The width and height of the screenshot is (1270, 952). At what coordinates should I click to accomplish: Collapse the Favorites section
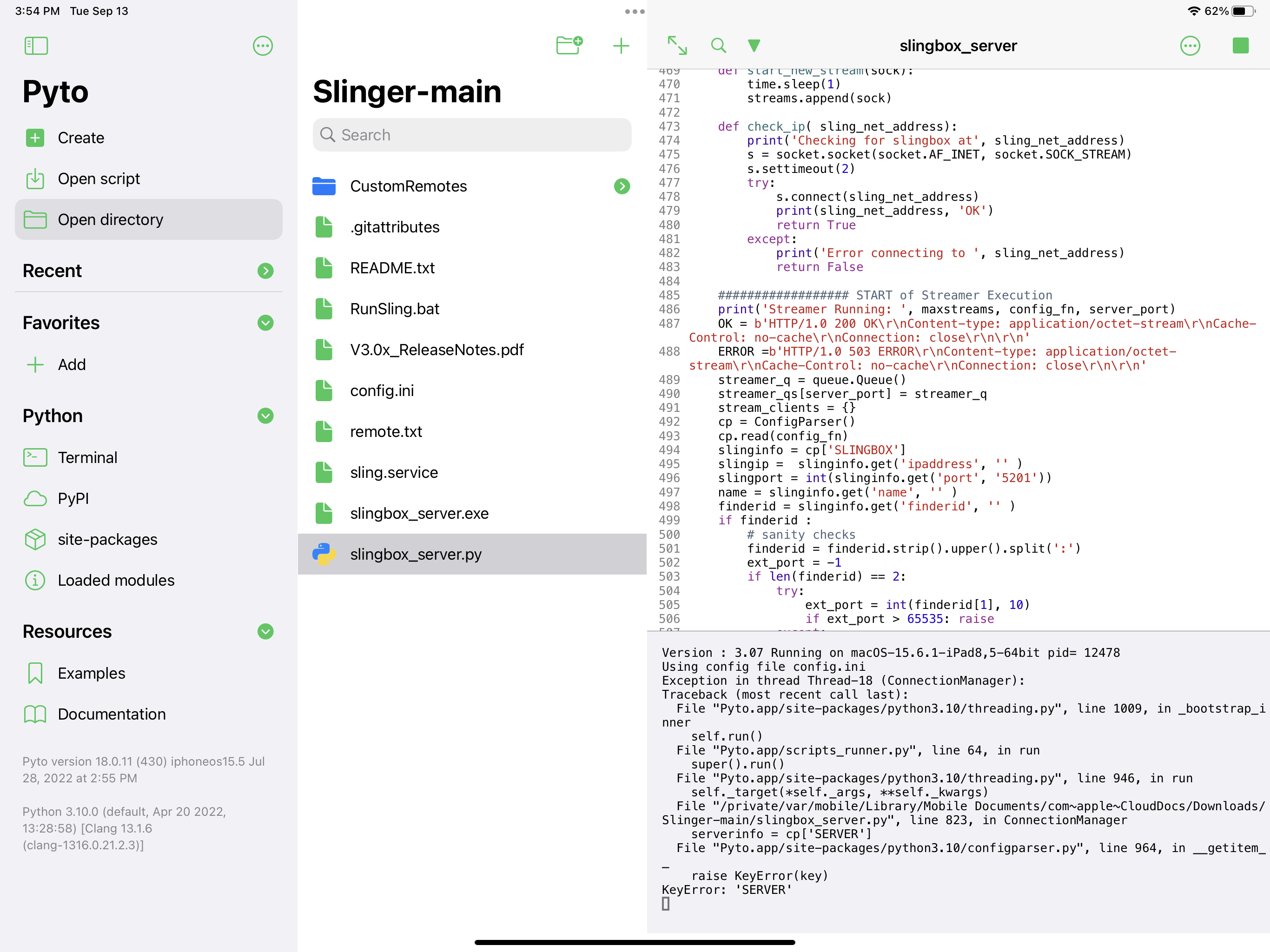click(x=265, y=323)
